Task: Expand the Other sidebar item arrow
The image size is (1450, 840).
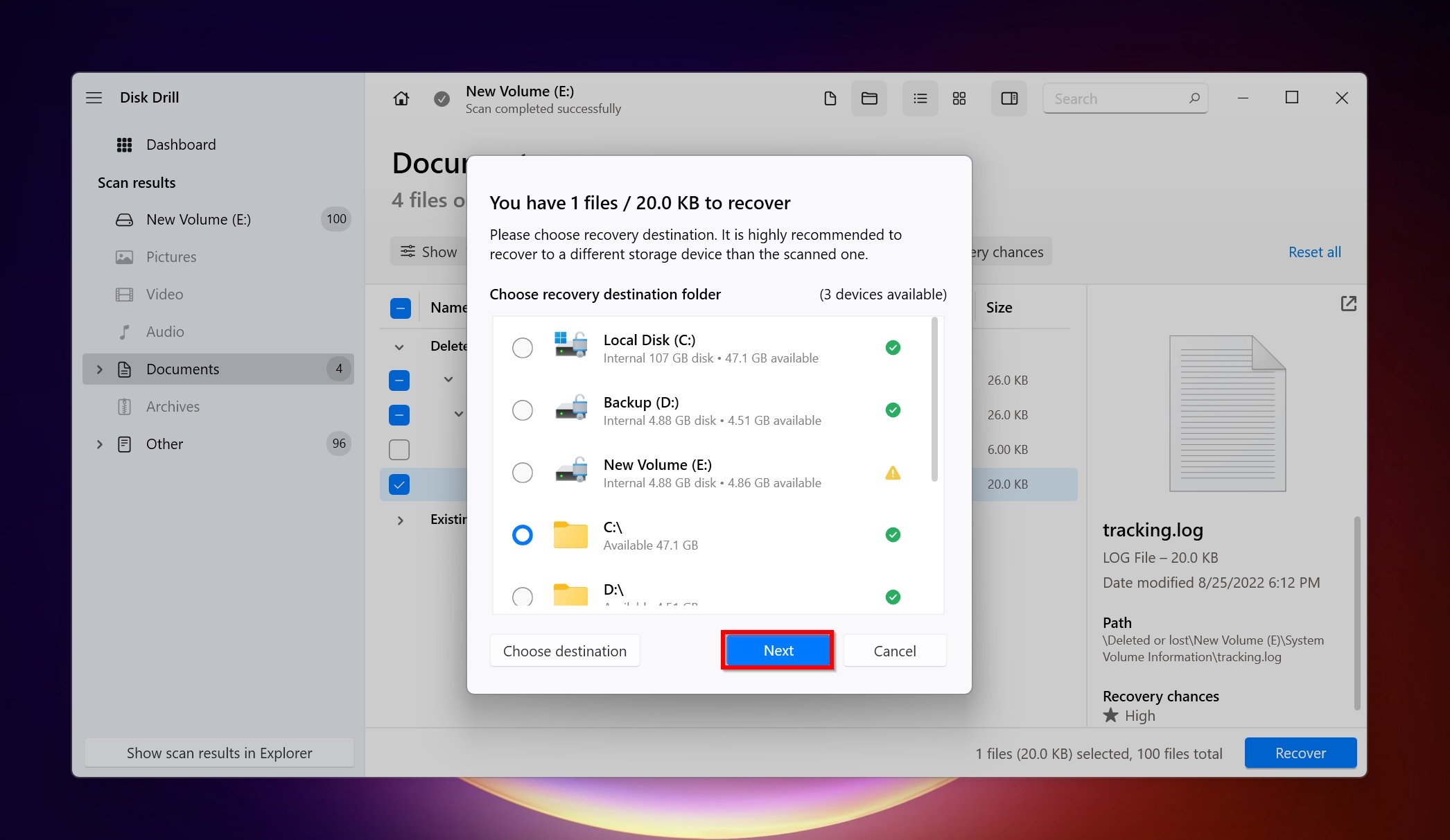Action: pos(99,444)
